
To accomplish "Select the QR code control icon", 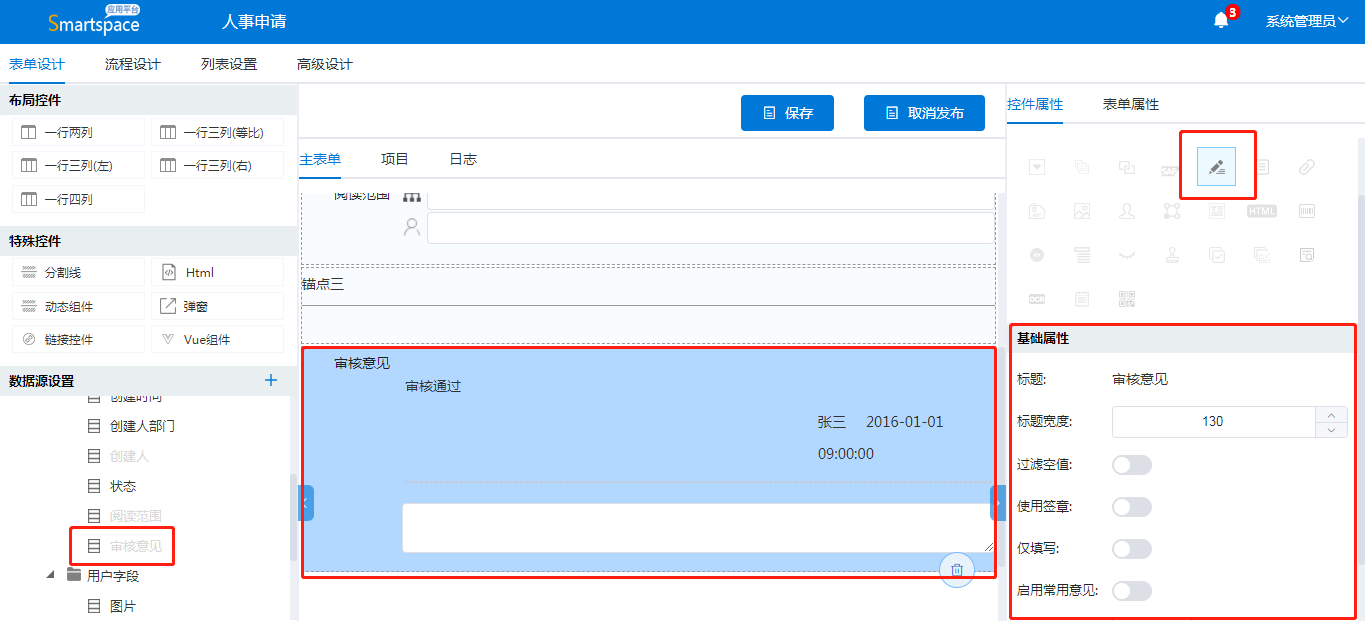I will tap(1127, 299).
